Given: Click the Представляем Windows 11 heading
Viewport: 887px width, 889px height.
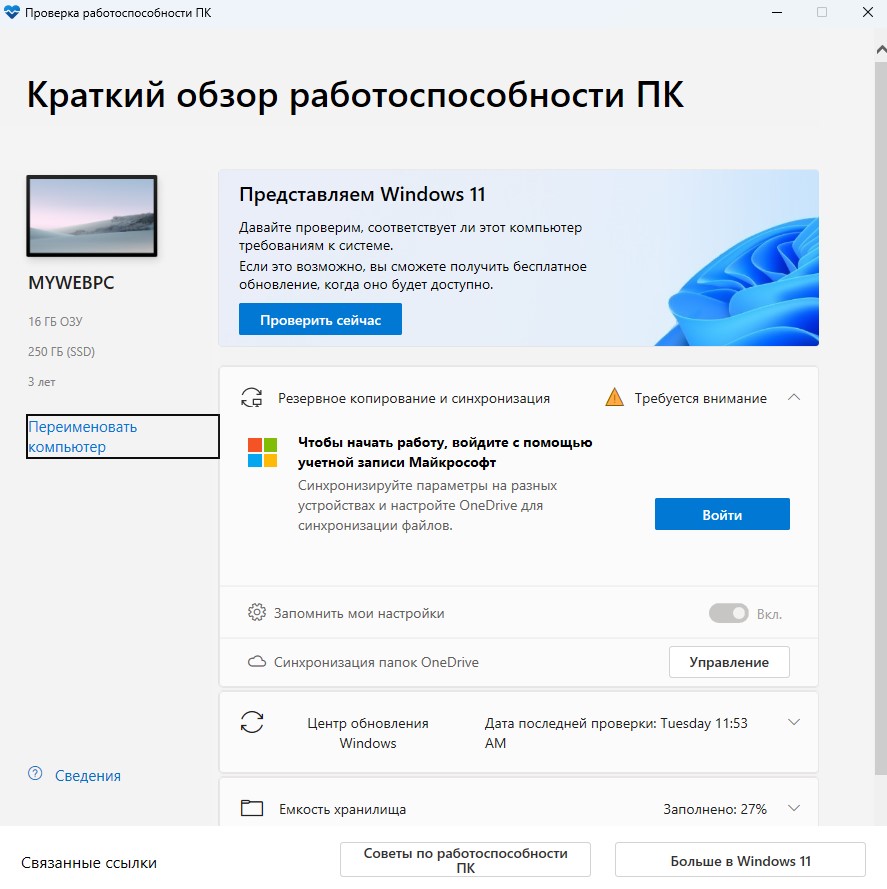Looking at the screenshot, I should (x=362, y=194).
